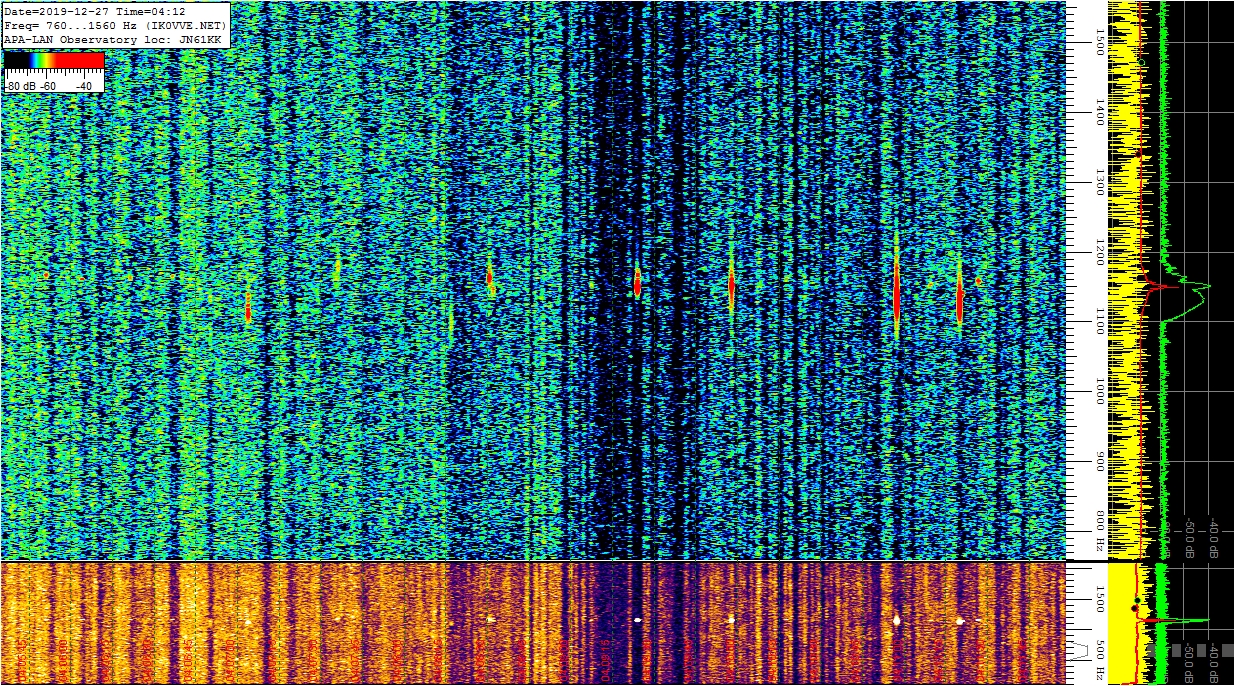This screenshot has width=1235, height=686.
Task: Click the 1200 frequency axis label
Action: [x=1099, y=252]
